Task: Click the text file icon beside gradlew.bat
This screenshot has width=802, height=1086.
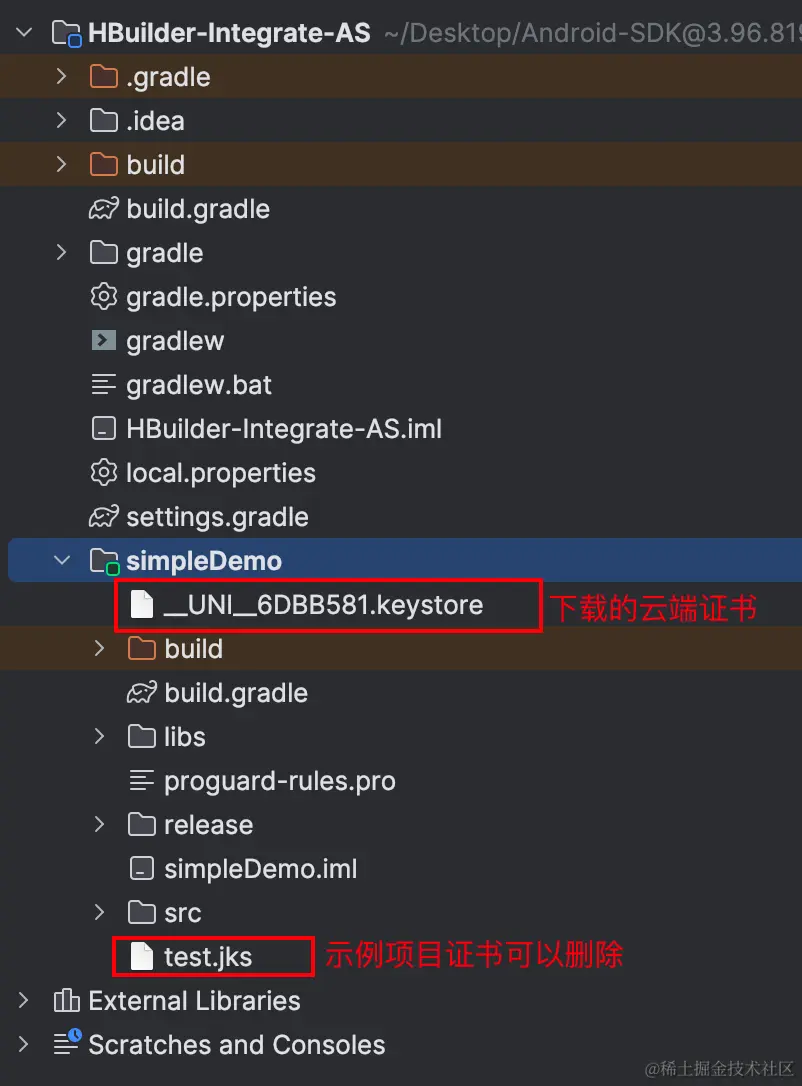Action: coord(104,385)
